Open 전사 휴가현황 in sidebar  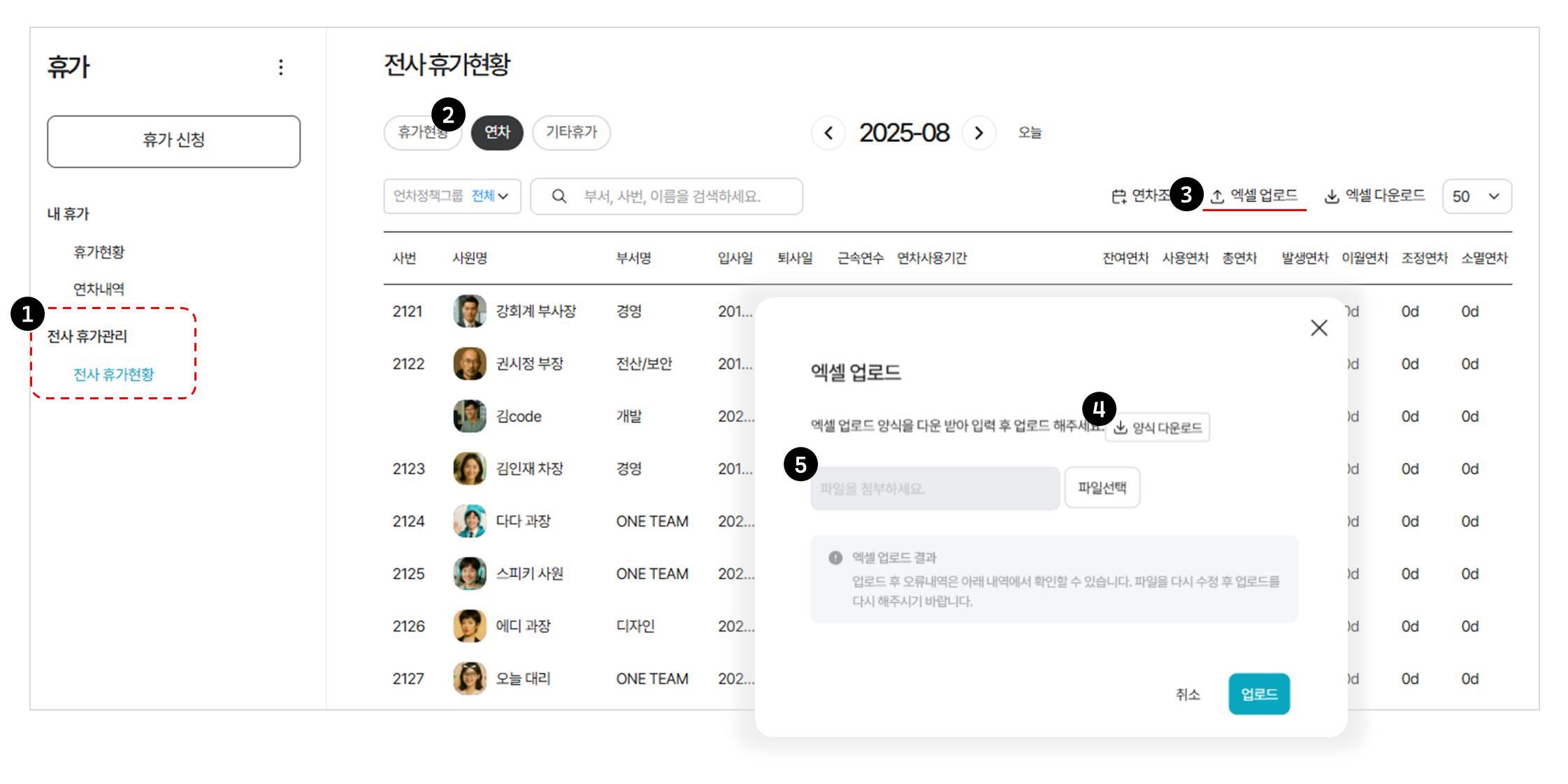pyautogui.click(x=114, y=374)
